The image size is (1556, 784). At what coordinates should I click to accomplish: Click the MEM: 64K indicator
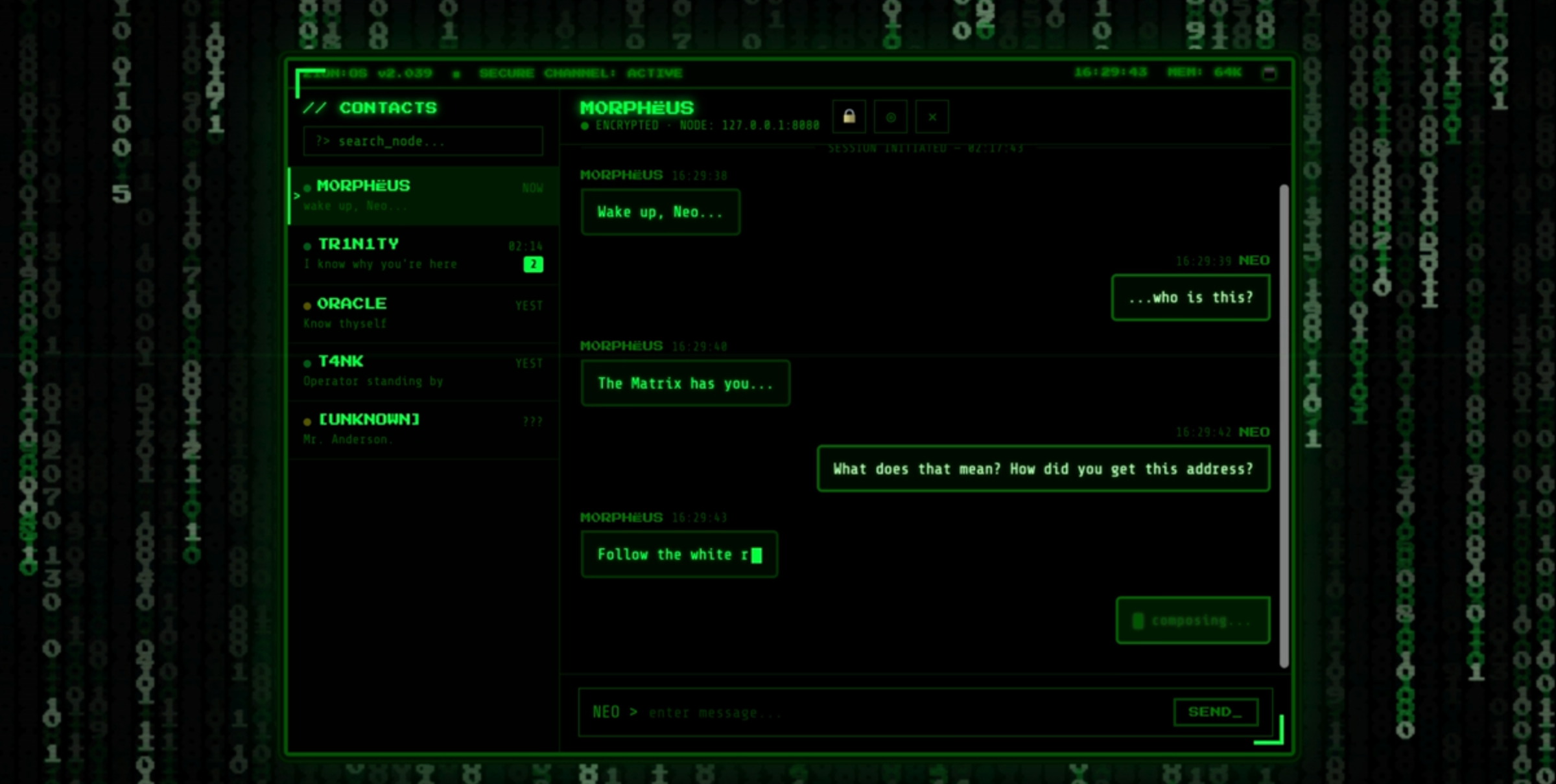1204,72
